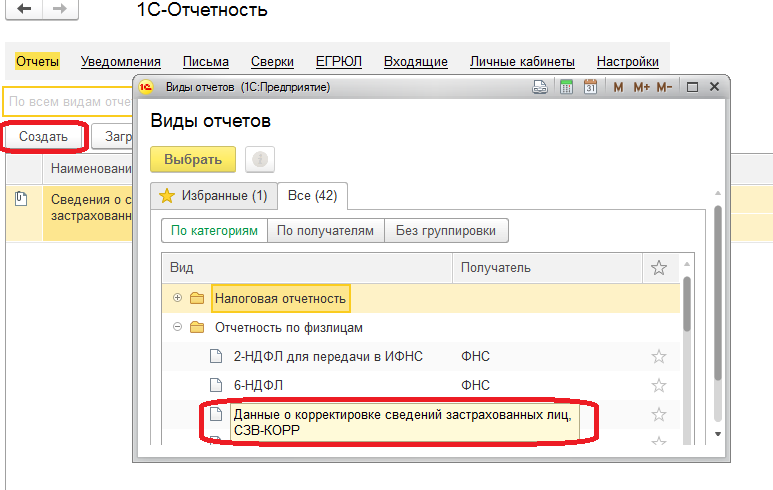This screenshot has width=773, height=490.
Task: Click the document icon of 2-НДФЛ row
Action: (x=216, y=356)
